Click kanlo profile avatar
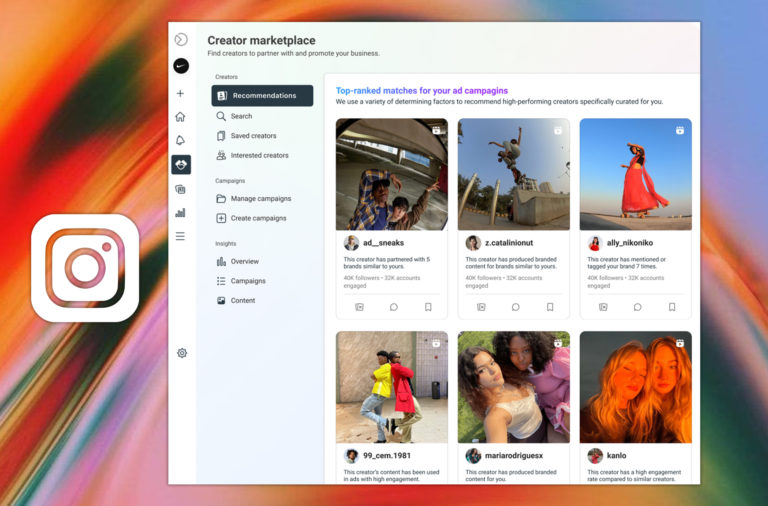This screenshot has height=506, width=768. (x=595, y=456)
